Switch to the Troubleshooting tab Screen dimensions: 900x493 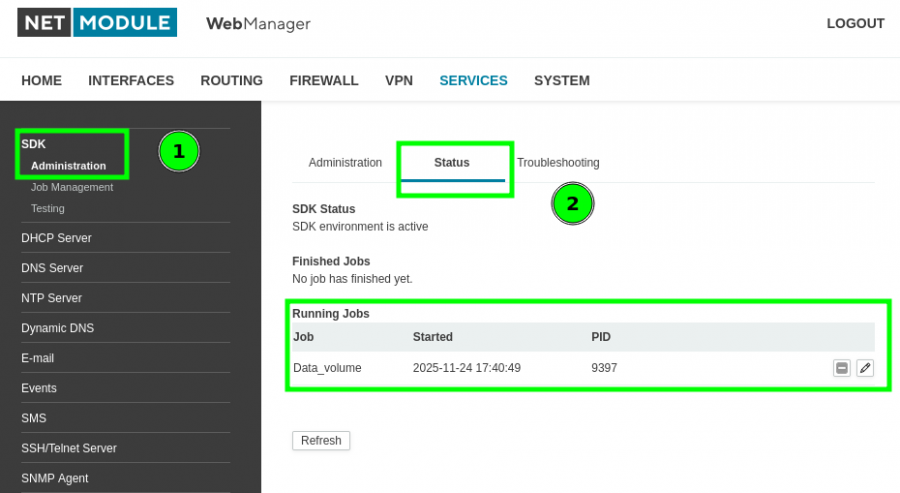pos(558,162)
